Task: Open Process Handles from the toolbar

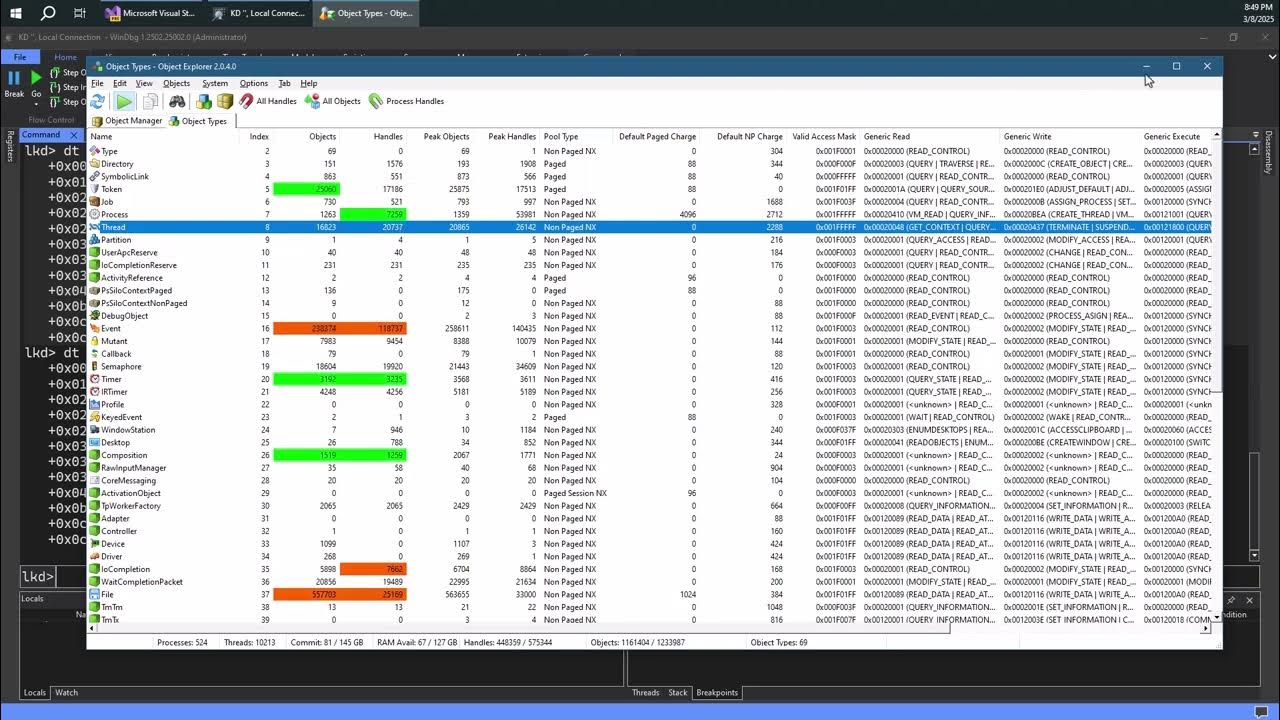Action: click(x=406, y=101)
